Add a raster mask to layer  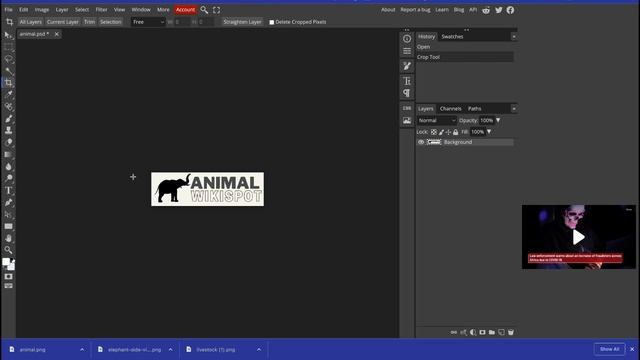coord(482,332)
